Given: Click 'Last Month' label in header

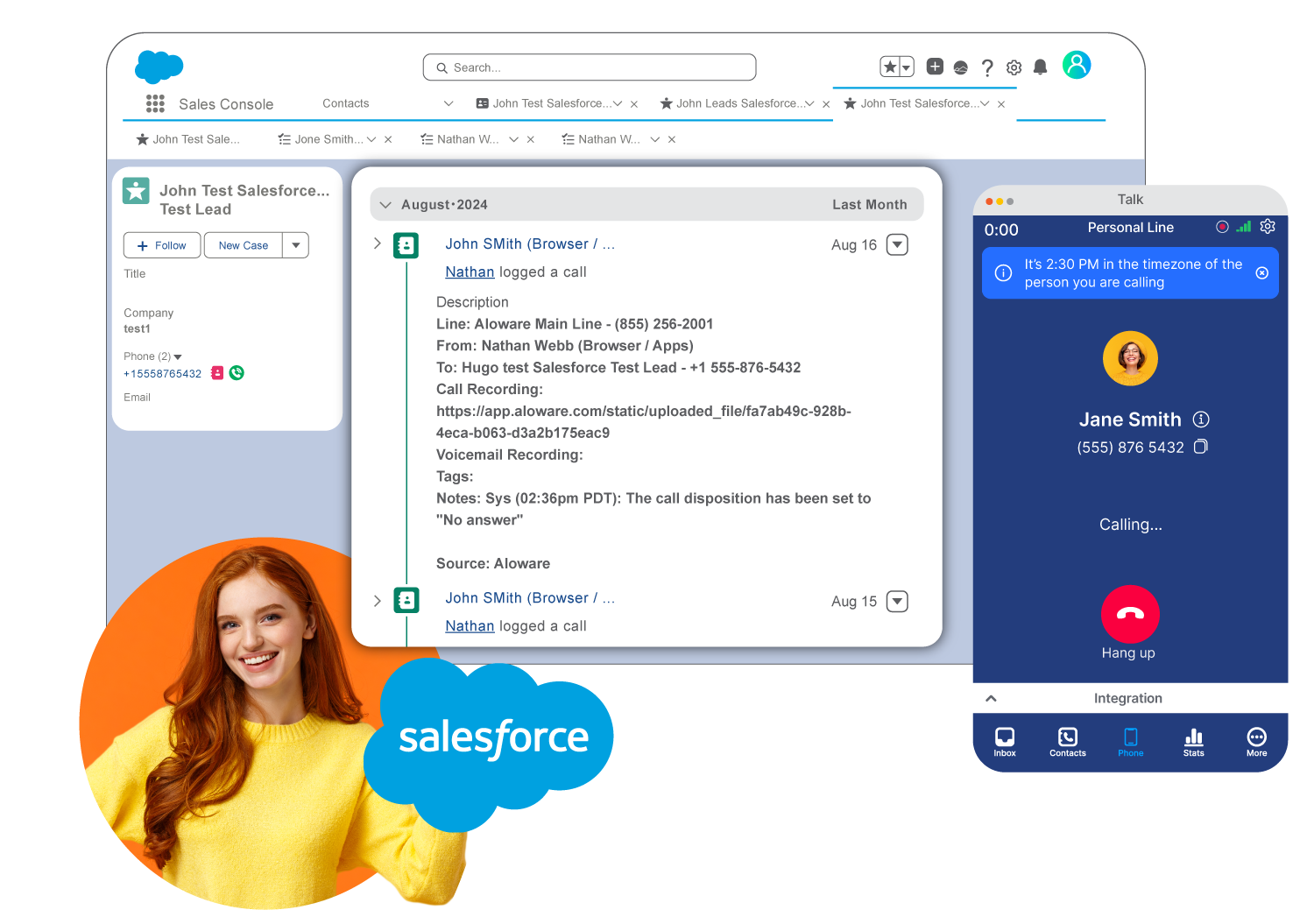Looking at the screenshot, I should 870,204.
